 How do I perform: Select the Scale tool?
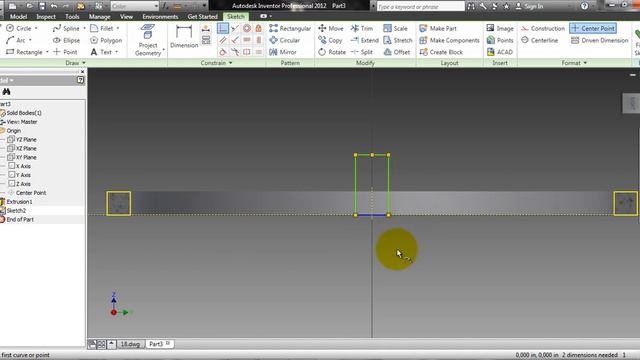(395, 28)
